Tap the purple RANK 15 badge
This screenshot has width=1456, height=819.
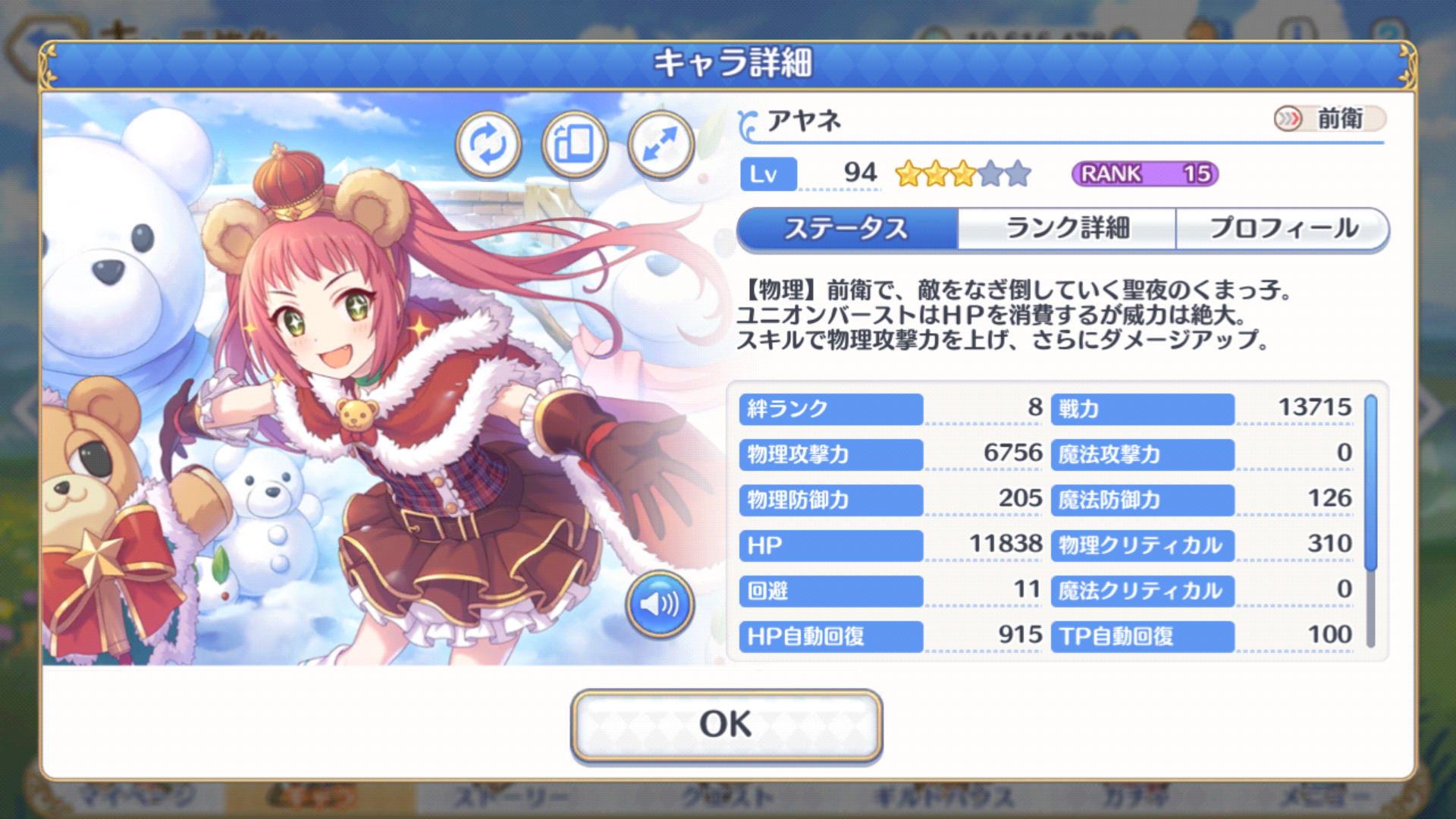pyautogui.click(x=1144, y=174)
